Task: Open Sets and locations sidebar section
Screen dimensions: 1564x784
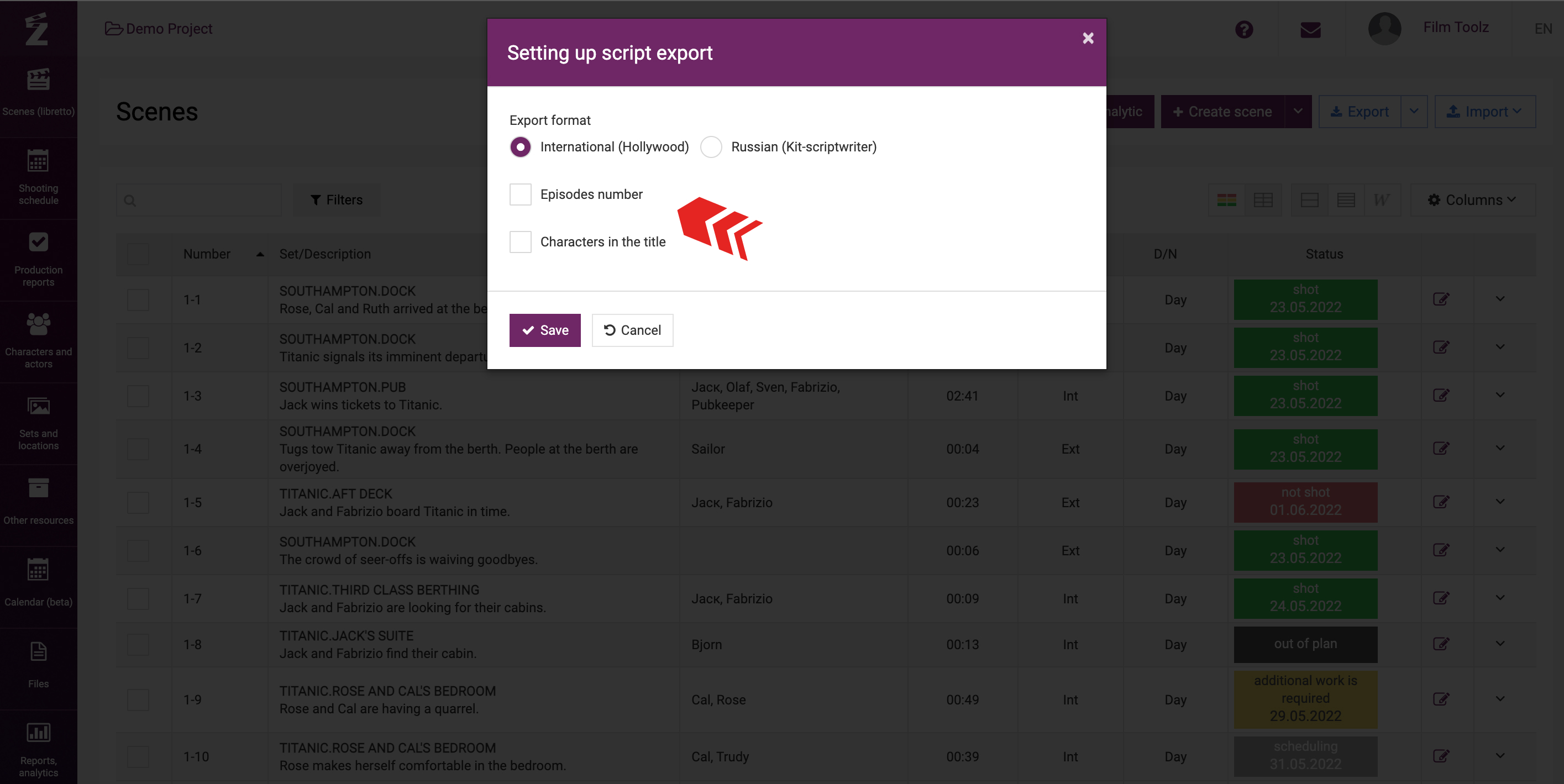Action: tap(38, 423)
